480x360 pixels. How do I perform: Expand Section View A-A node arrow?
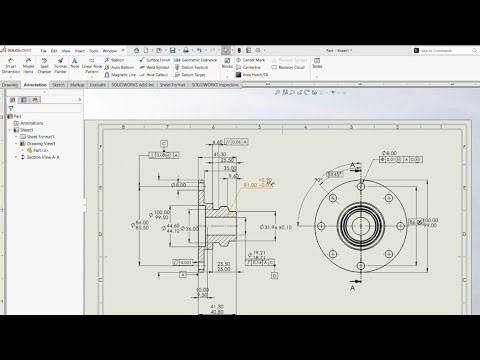16,157
